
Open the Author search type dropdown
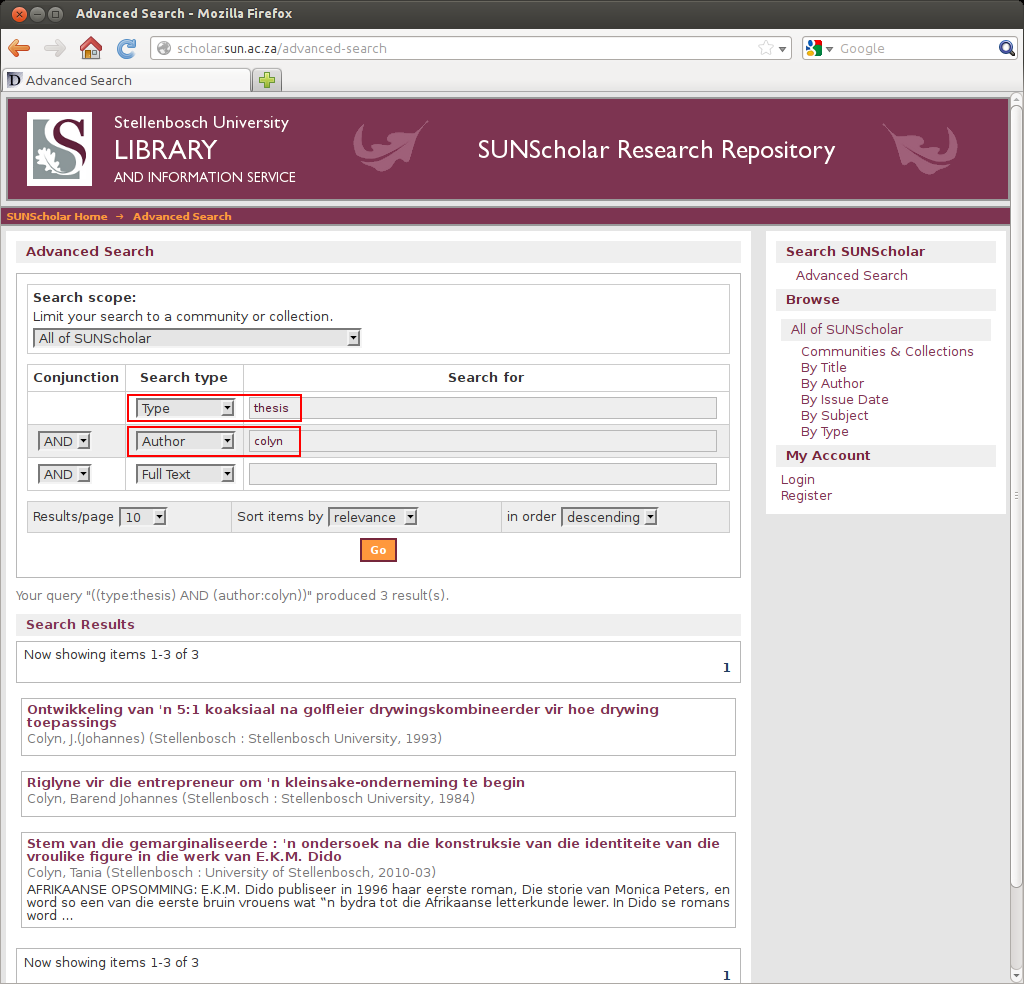tap(185, 441)
